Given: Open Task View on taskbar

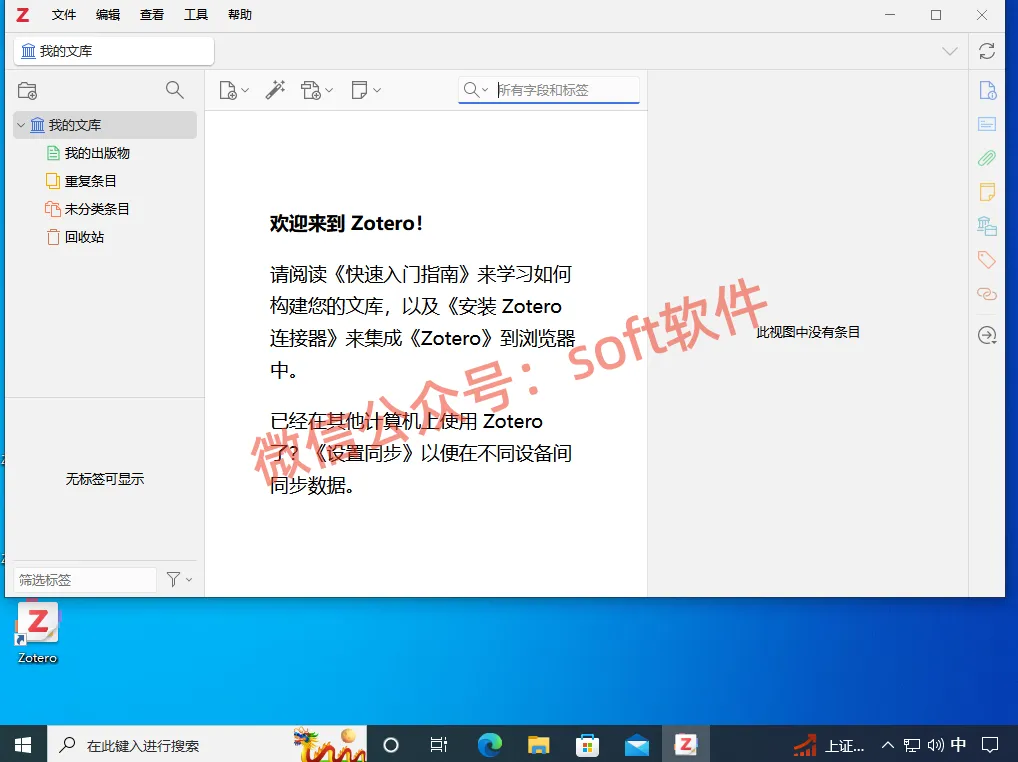Looking at the screenshot, I should [439, 744].
